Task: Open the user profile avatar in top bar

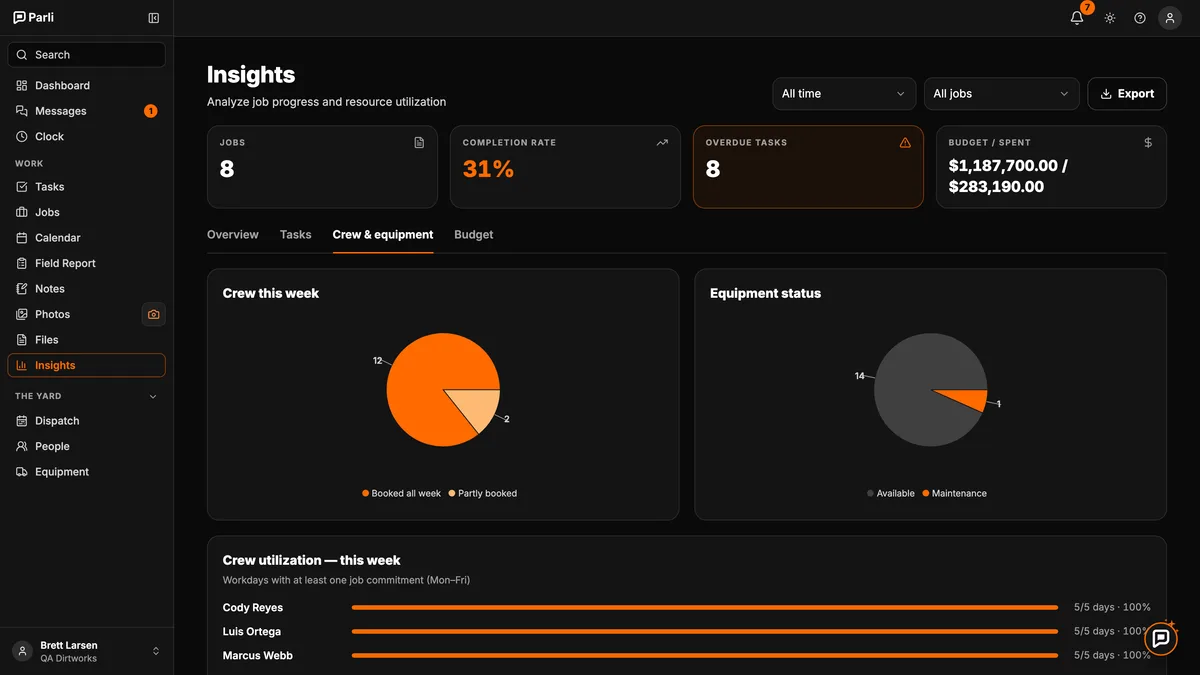Action: pos(1170,18)
